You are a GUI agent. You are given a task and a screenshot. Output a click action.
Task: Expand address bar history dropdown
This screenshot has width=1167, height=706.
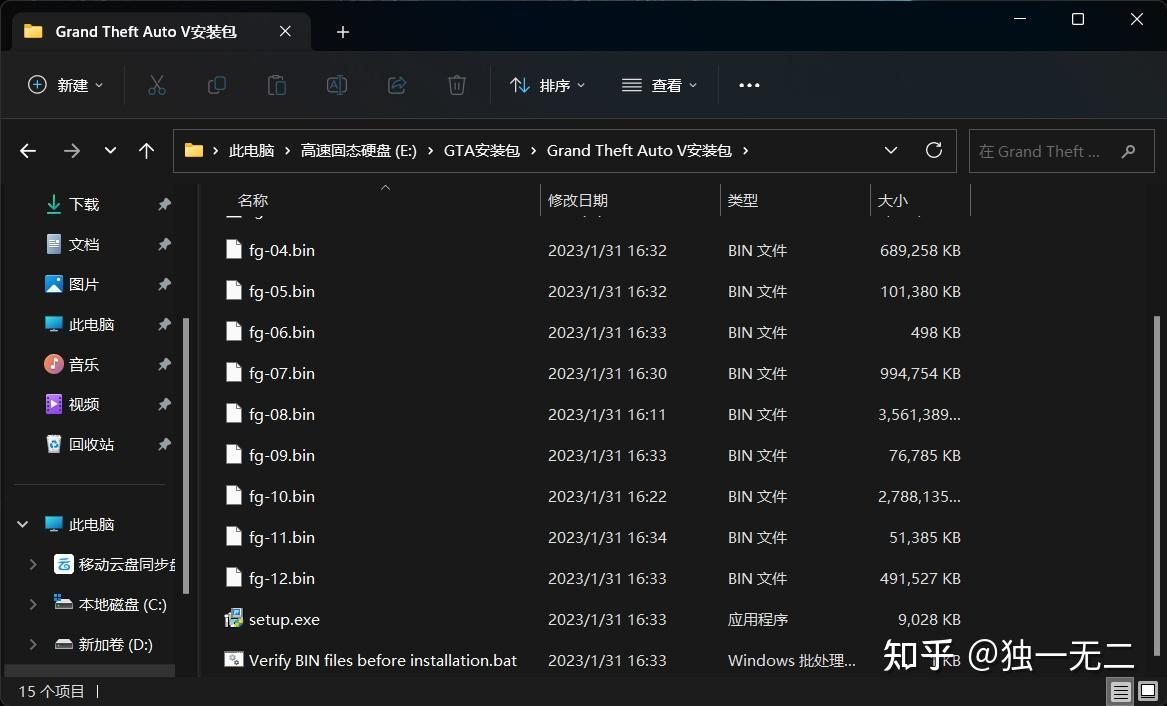(891, 150)
